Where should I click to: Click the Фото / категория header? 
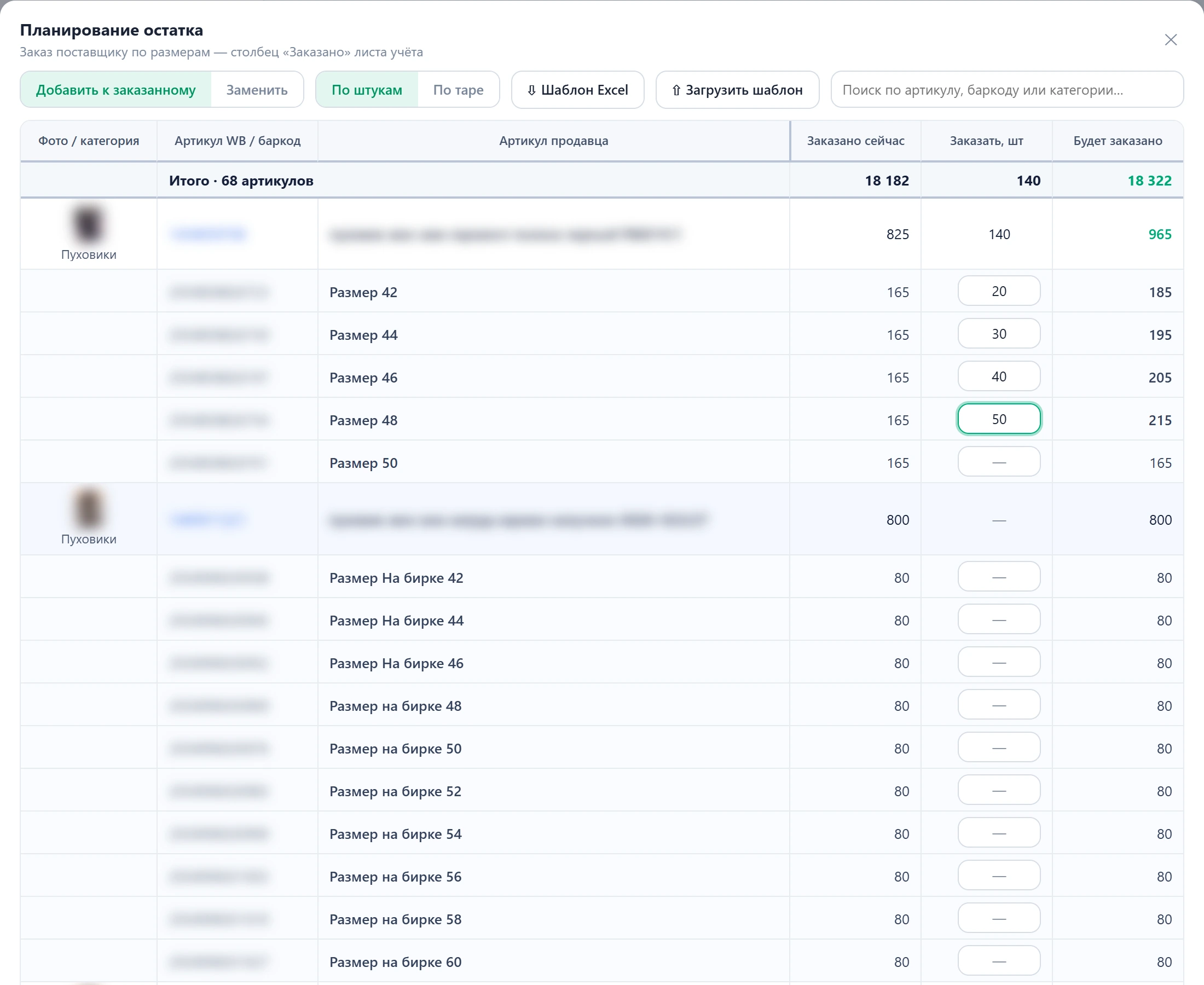(89, 141)
